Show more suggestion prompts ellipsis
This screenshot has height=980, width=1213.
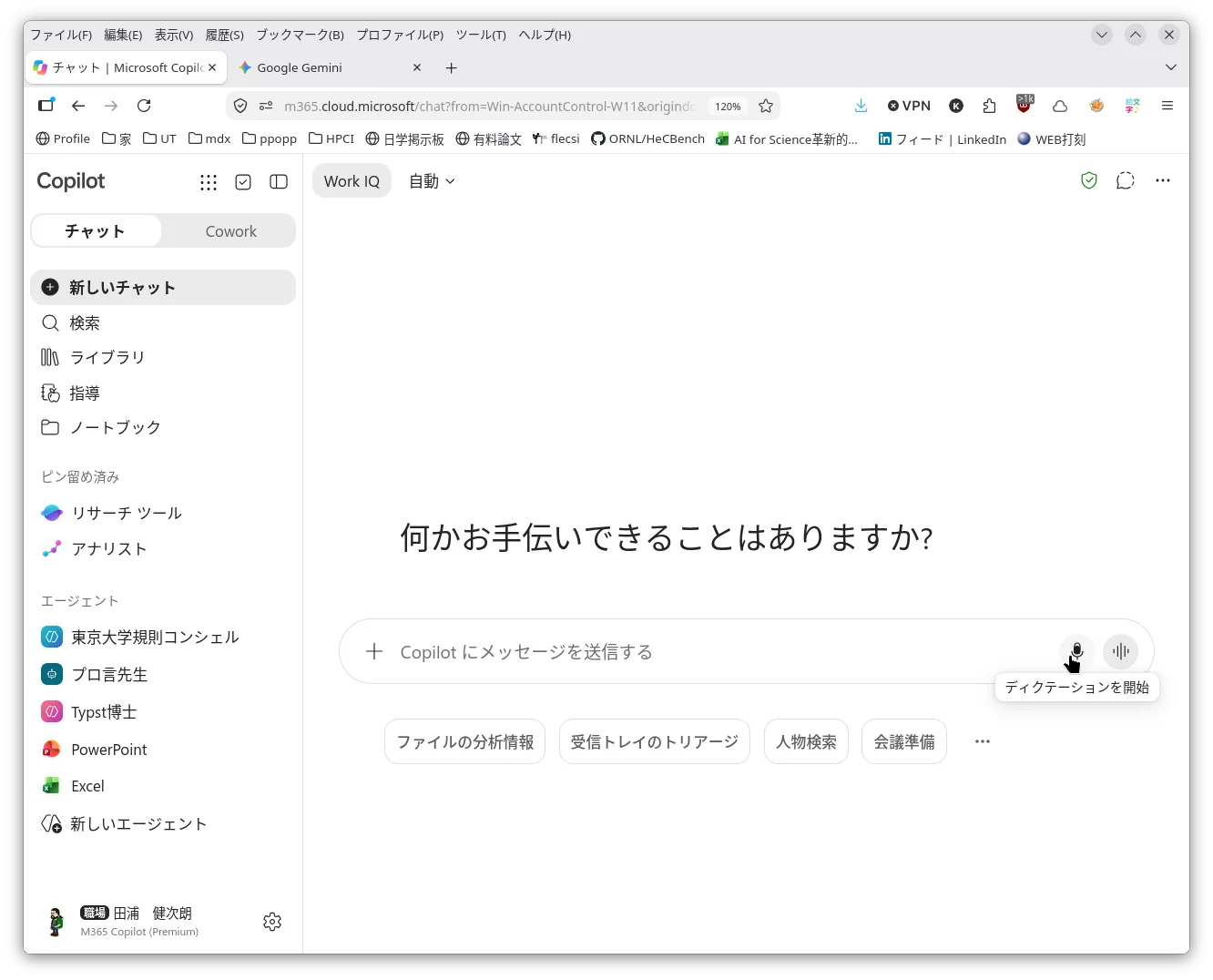pyautogui.click(x=982, y=741)
